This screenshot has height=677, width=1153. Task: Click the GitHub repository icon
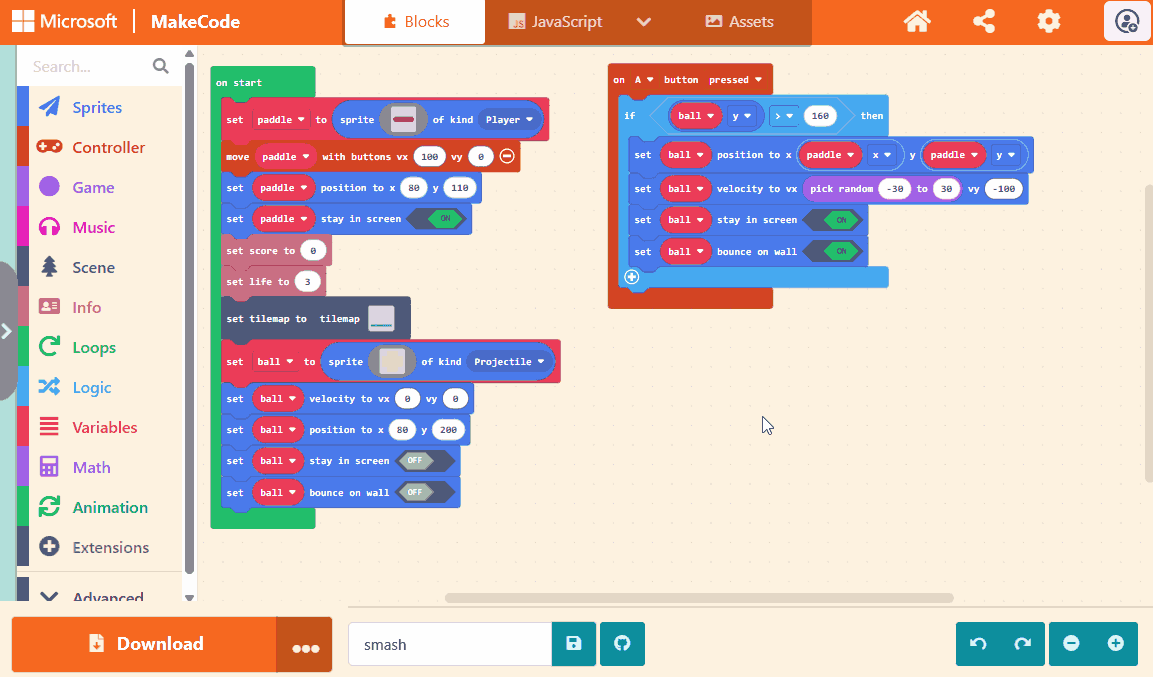tap(622, 644)
